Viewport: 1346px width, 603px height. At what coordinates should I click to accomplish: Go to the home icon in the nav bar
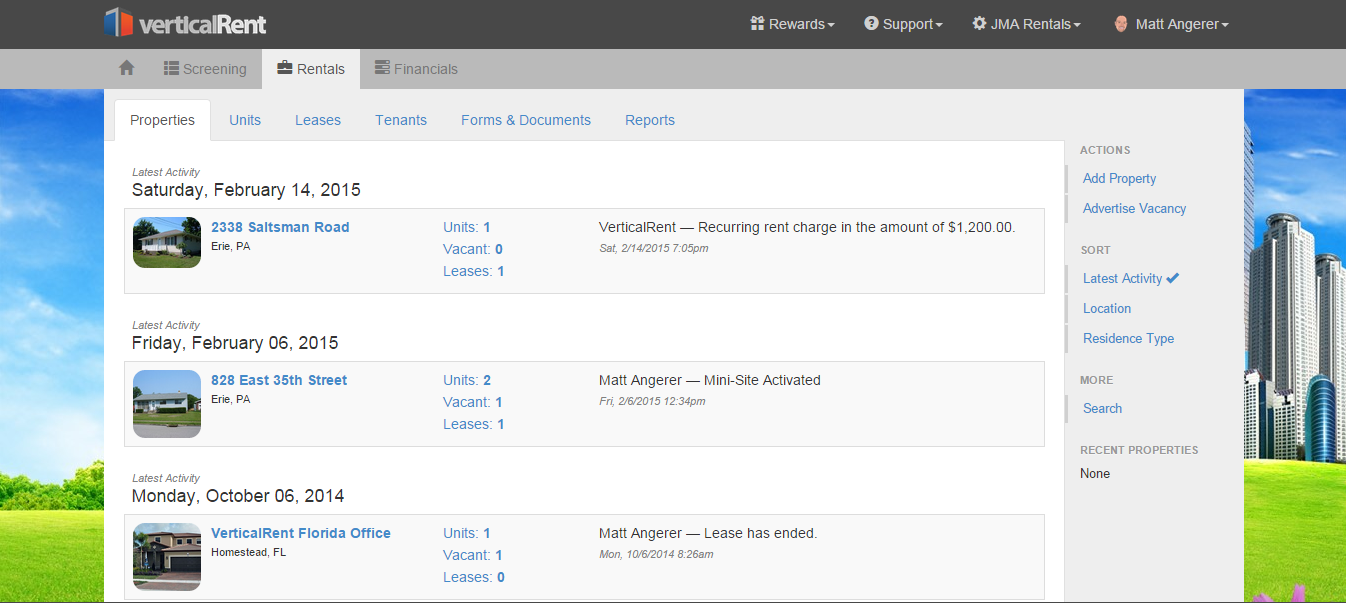click(126, 68)
